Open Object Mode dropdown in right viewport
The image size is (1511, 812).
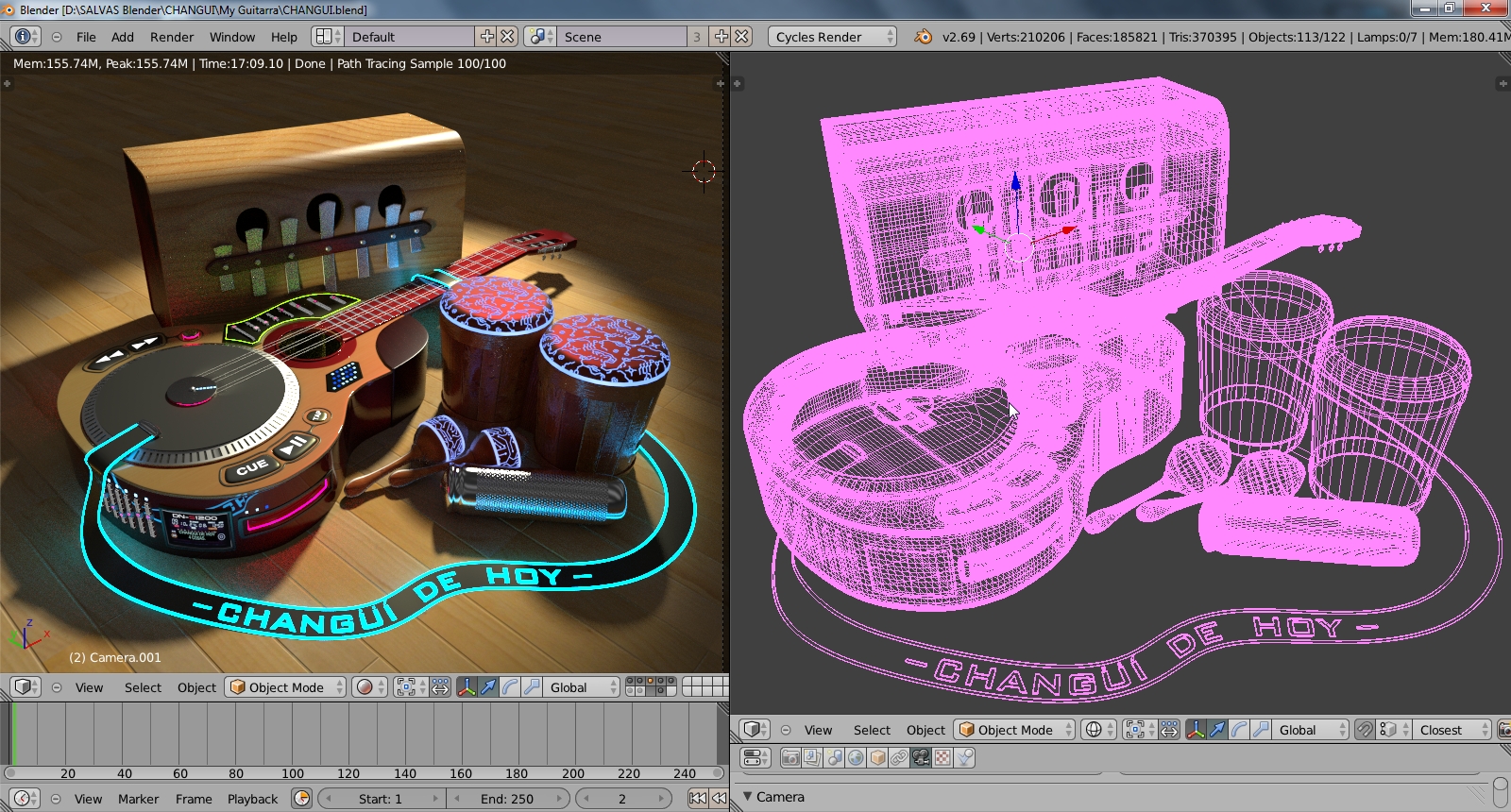click(x=1015, y=730)
